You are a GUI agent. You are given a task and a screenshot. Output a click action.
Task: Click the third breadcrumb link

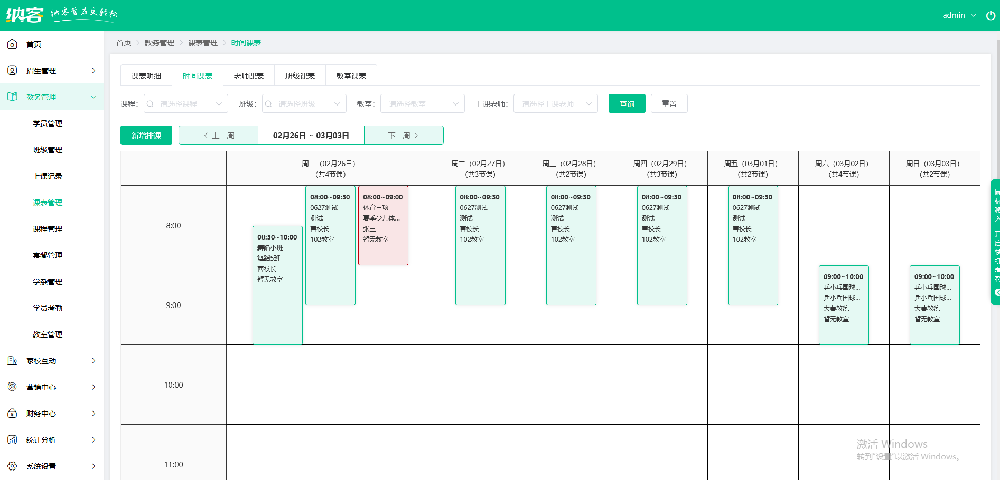[x=202, y=43]
